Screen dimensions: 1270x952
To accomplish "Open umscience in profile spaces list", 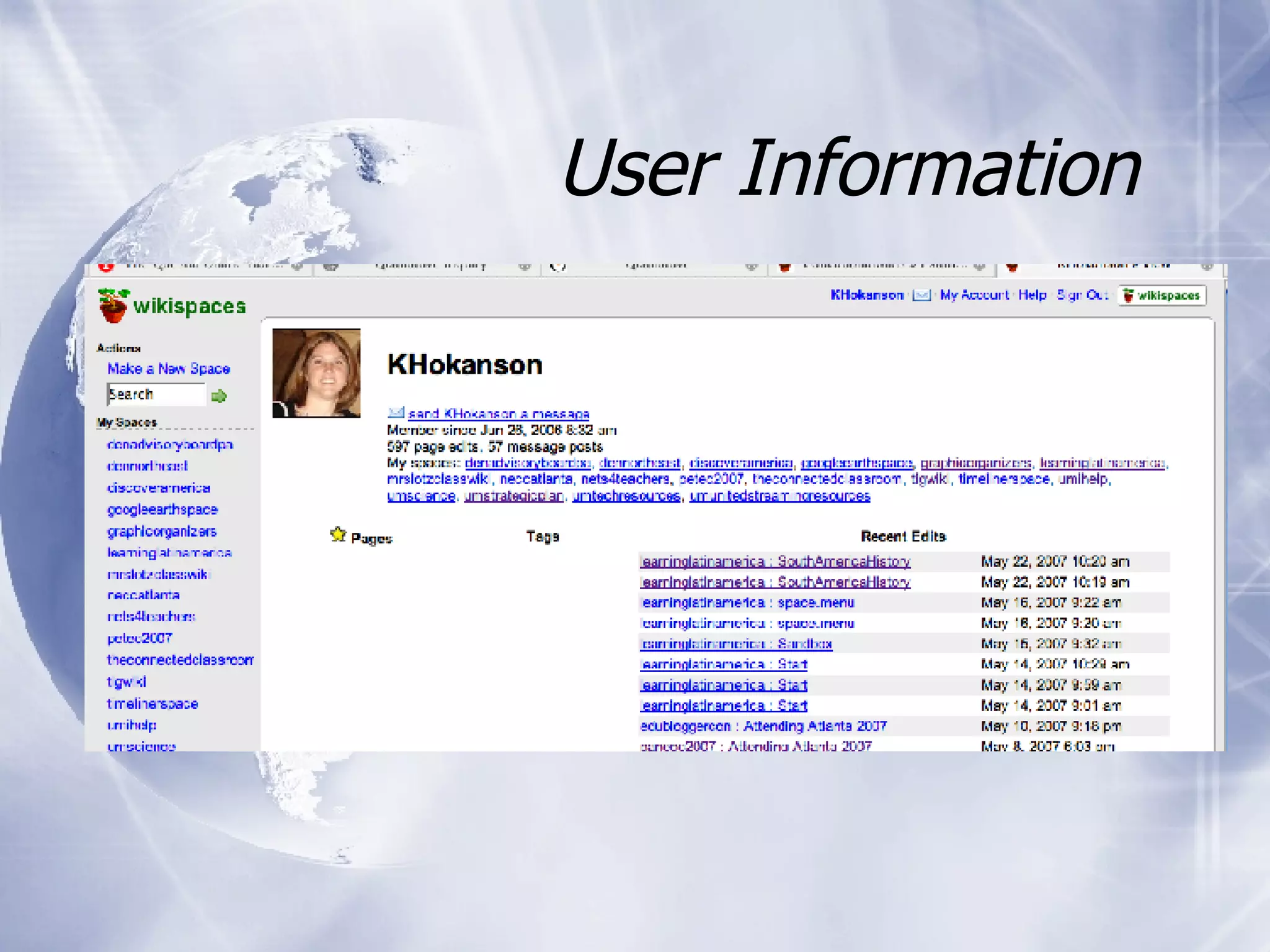I will pos(421,496).
